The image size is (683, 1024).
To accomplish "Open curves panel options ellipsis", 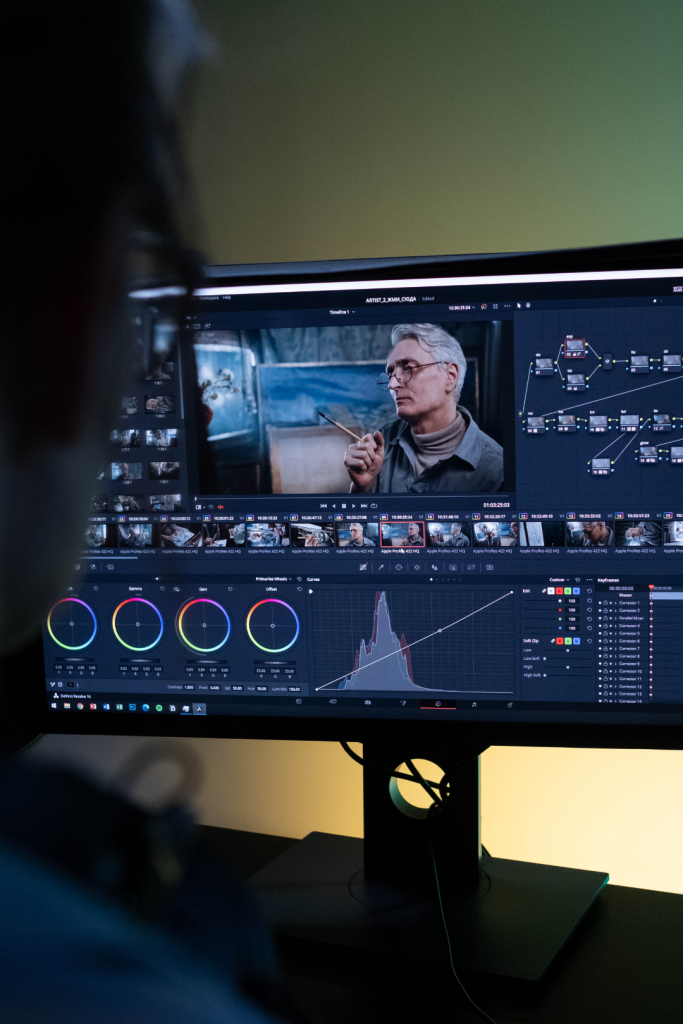I will (x=589, y=579).
